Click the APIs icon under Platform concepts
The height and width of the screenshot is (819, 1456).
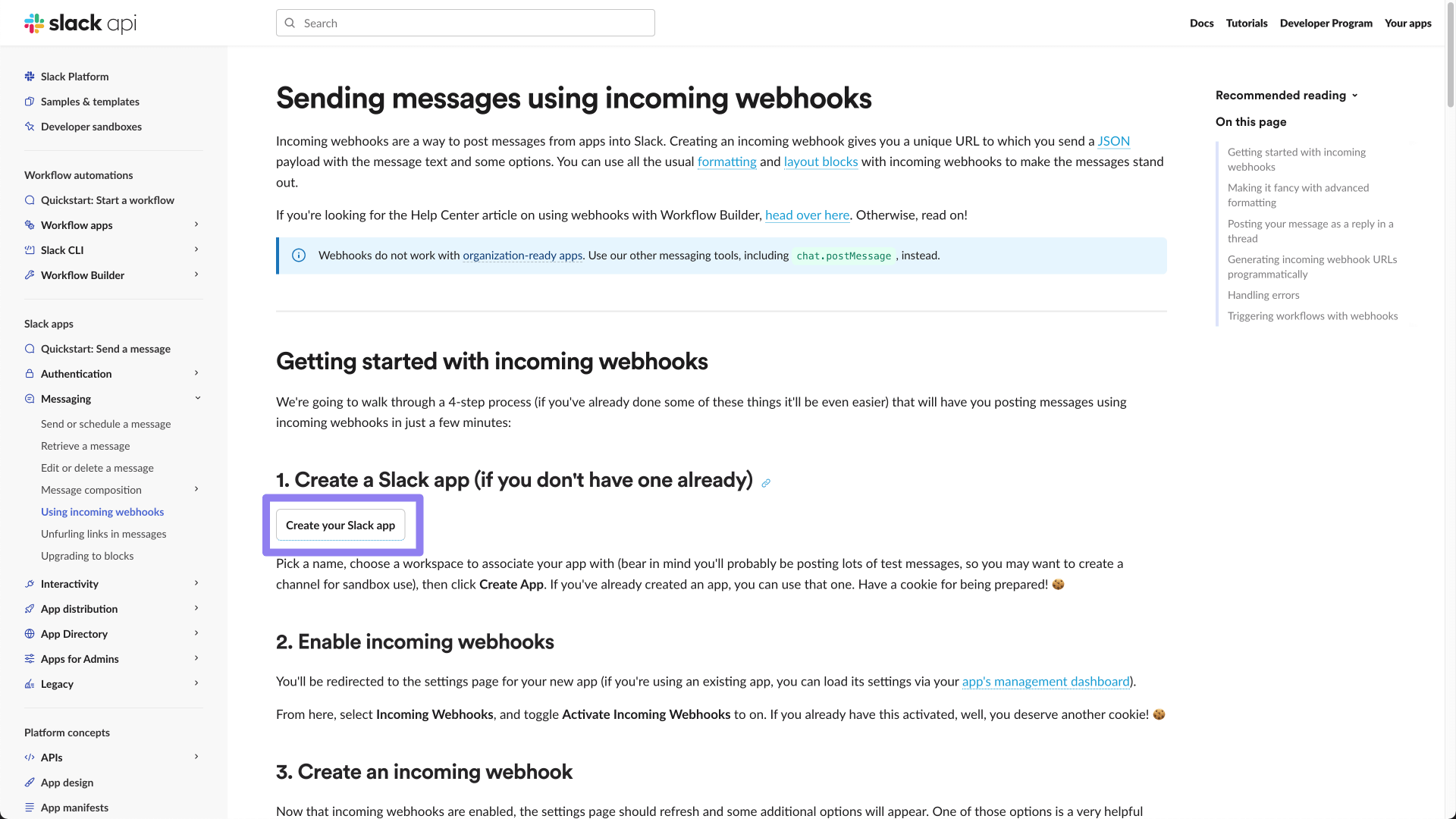29,757
